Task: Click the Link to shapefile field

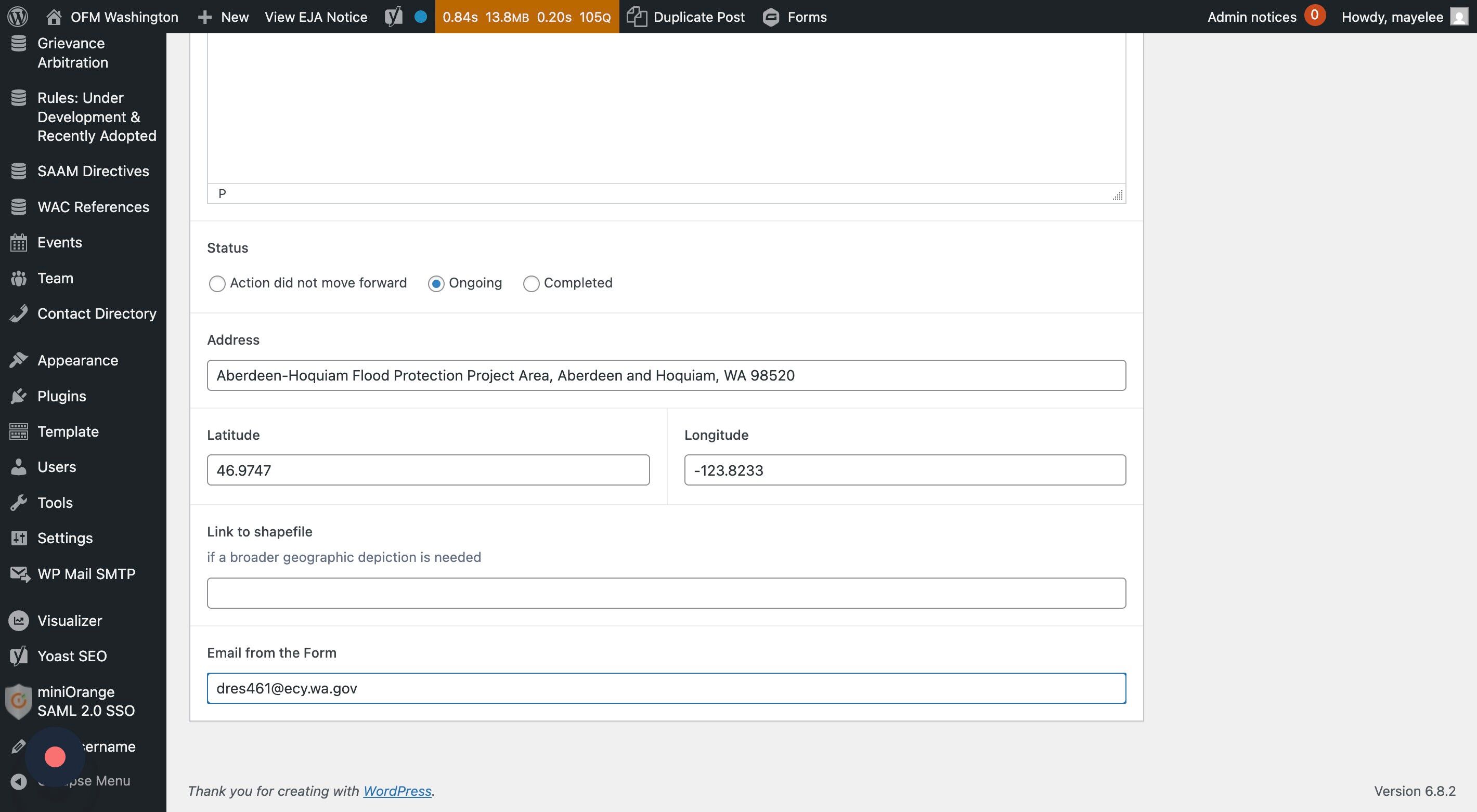Action: pyautogui.click(x=666, y=593)
